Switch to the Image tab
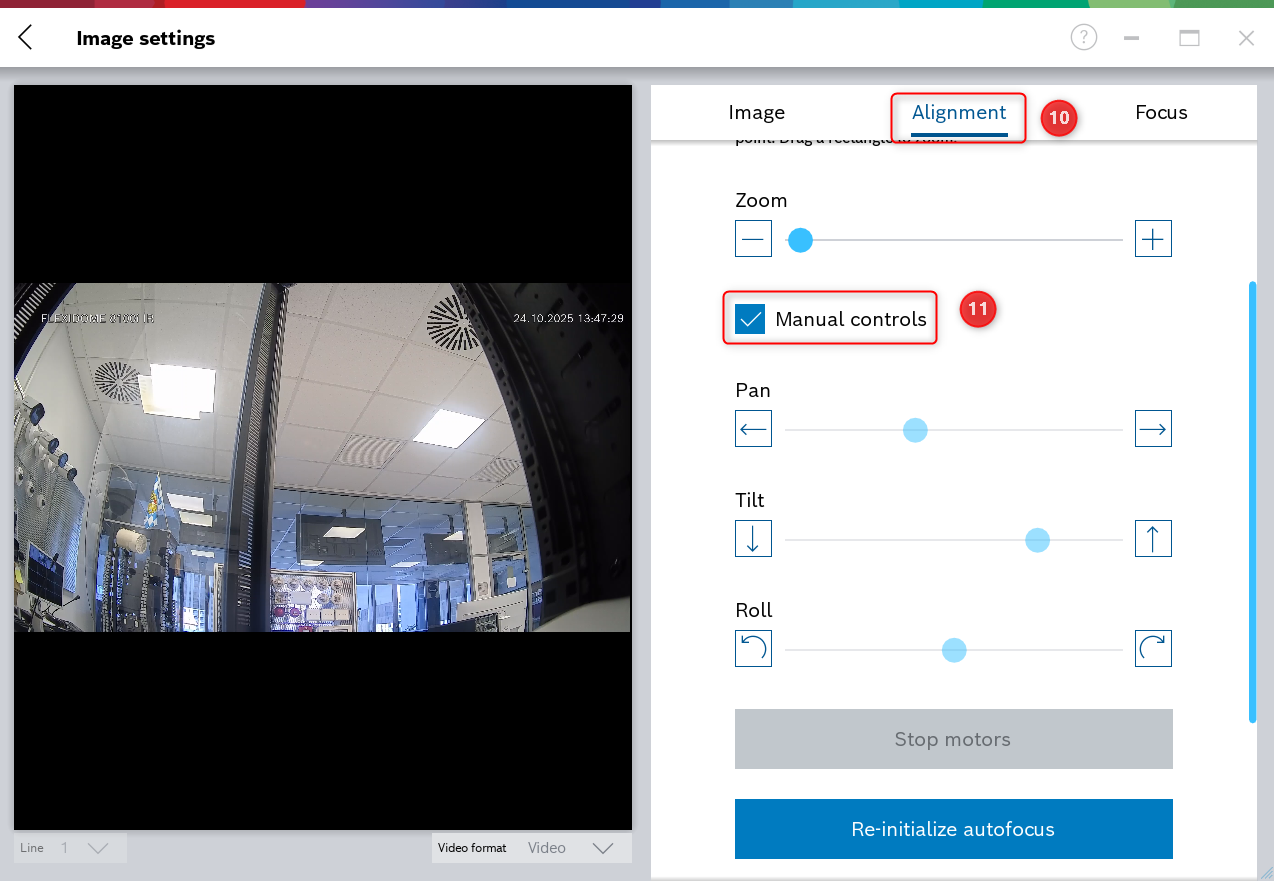 [x=756, y=113]
